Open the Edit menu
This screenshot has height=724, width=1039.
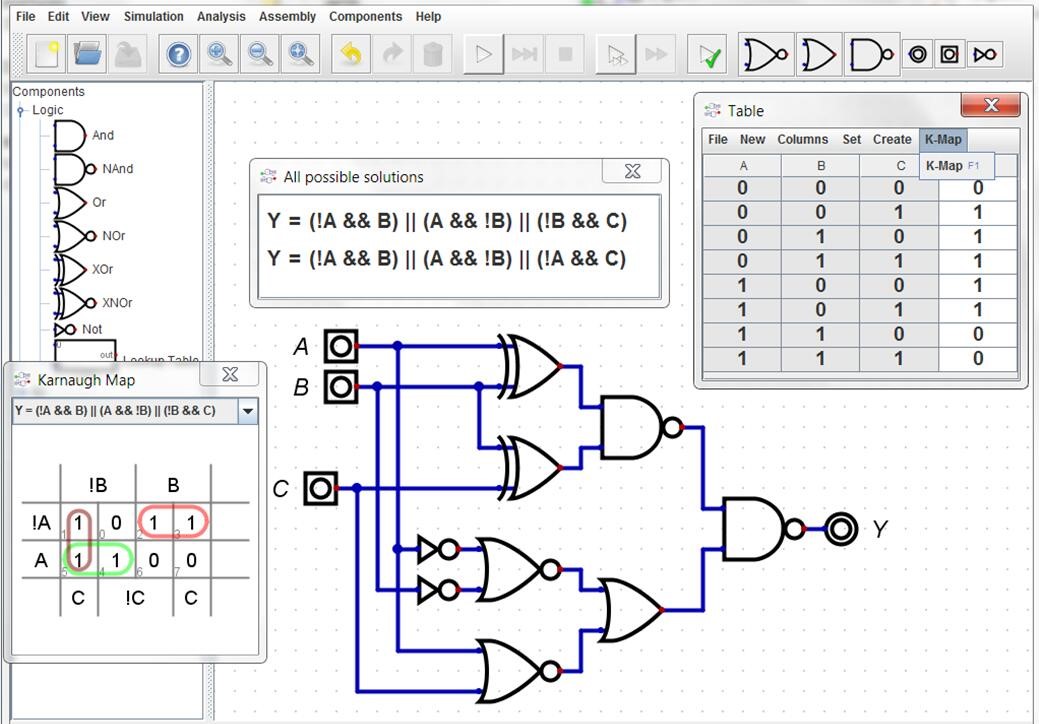pos(58,17)
